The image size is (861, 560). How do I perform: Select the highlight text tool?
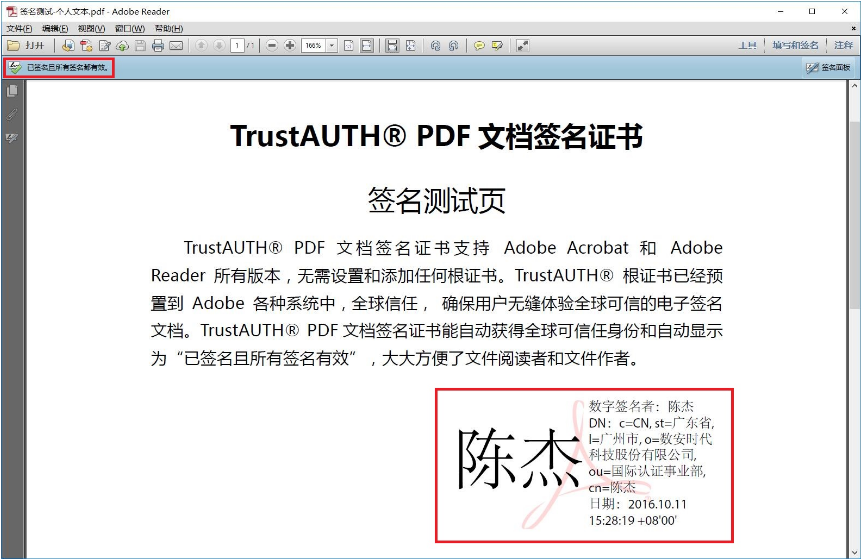pyautogui.click(x=497, y=46)
